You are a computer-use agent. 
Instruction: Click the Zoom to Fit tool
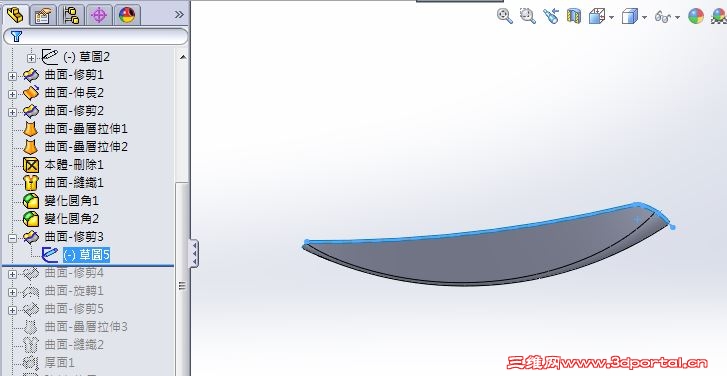click(x=504, y=16)
